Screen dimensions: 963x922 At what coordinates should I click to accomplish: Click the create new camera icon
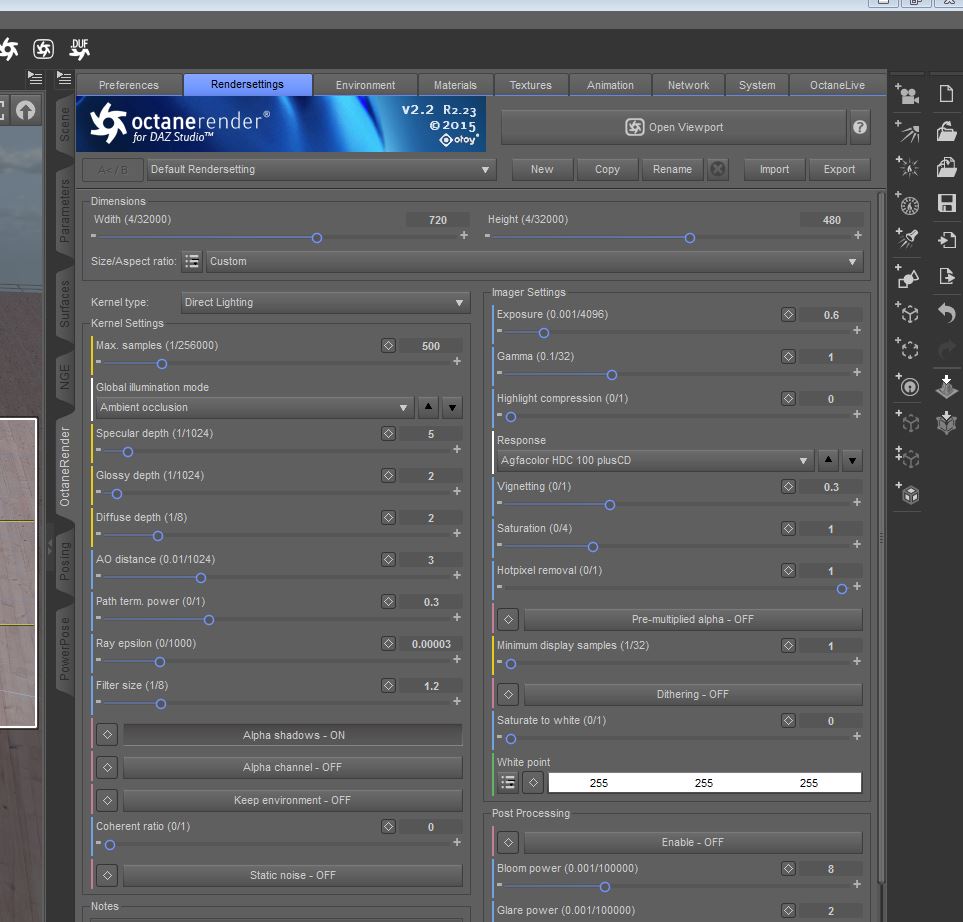[907, 94]
